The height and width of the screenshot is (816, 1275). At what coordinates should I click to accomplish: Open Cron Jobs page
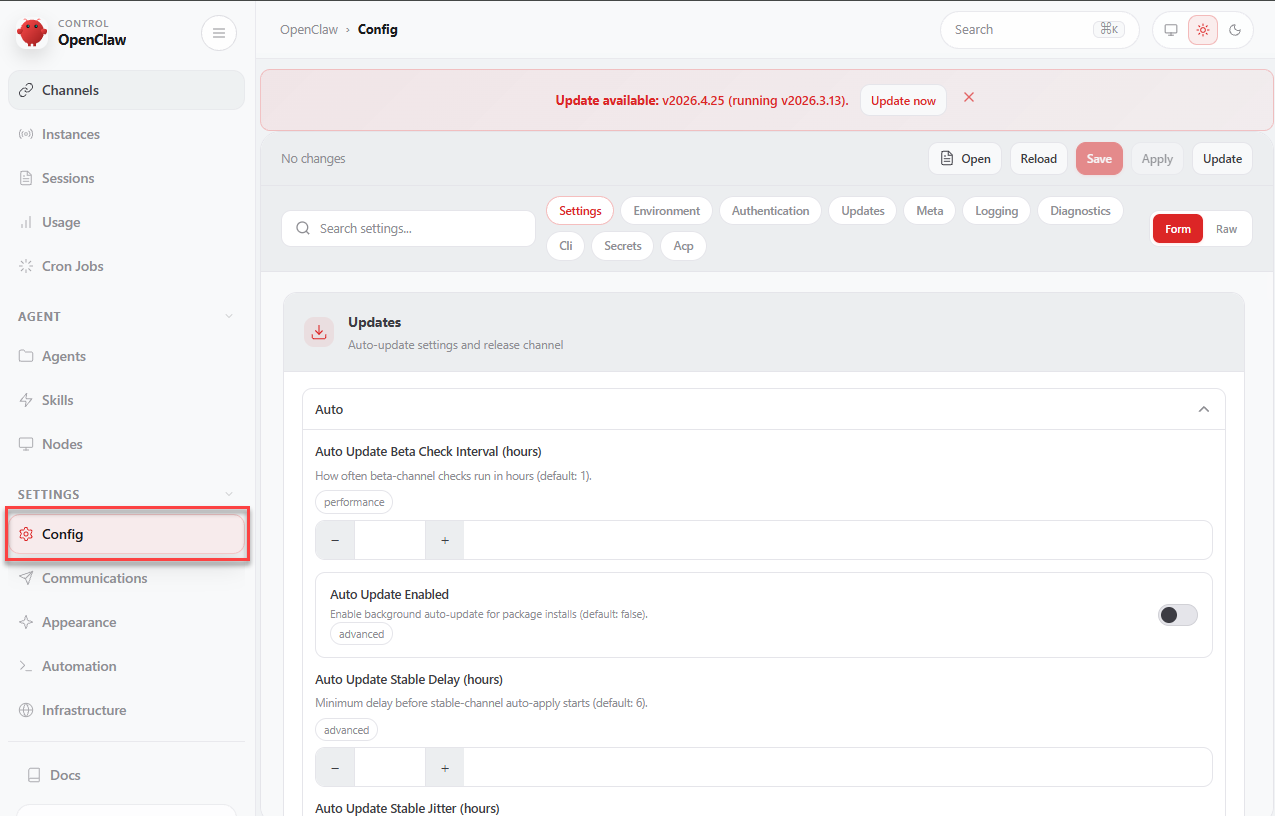coord(126,266)
